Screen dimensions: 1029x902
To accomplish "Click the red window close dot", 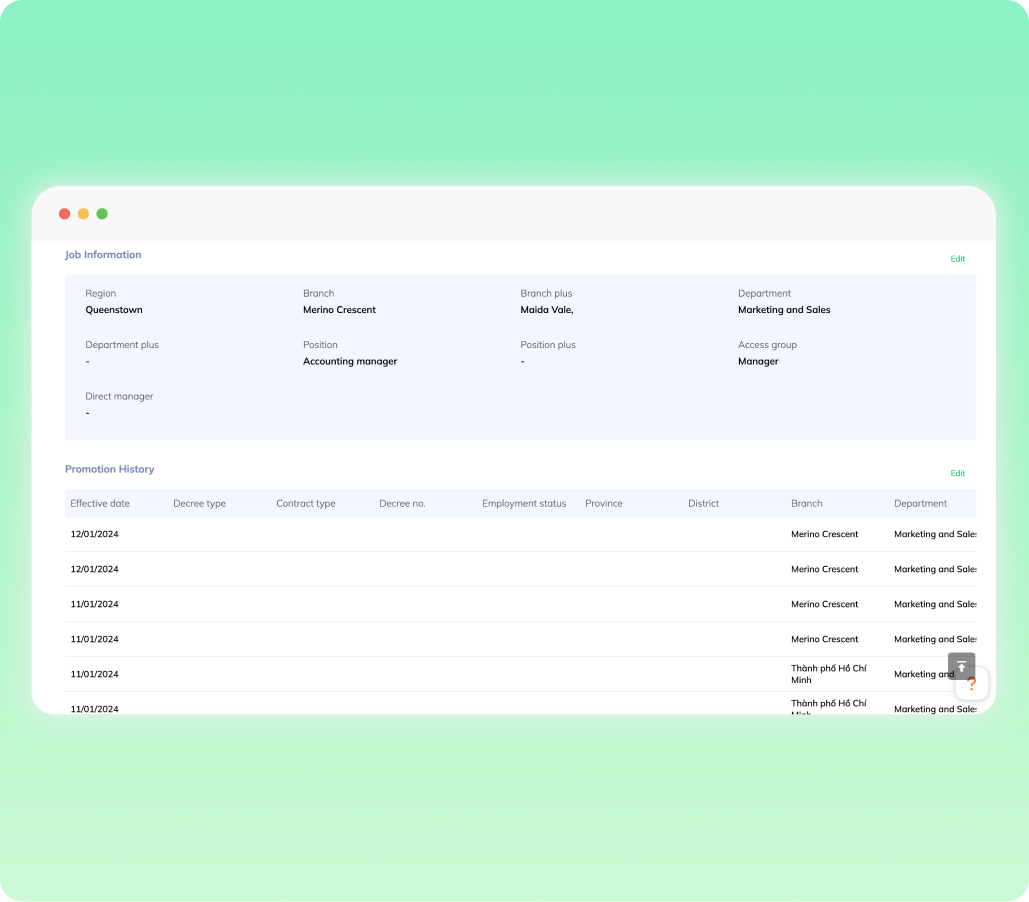I will tap(65, 214).
